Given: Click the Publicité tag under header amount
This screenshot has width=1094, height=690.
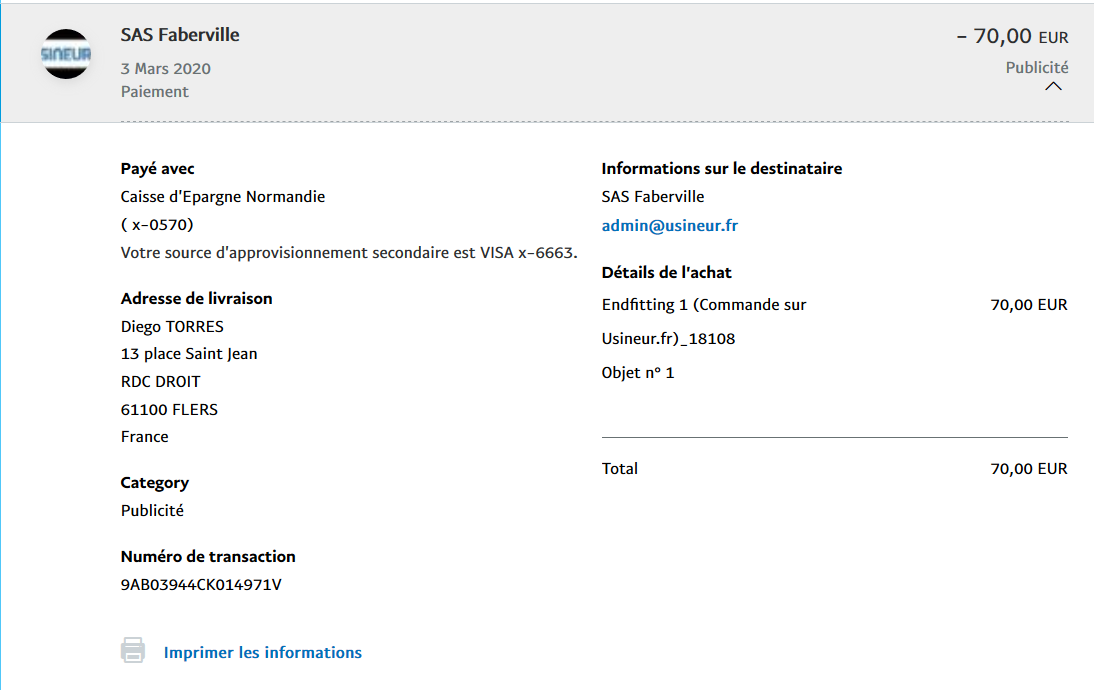Looking at the screenshot, I should pyautogui.click(x=1037, y=68).
